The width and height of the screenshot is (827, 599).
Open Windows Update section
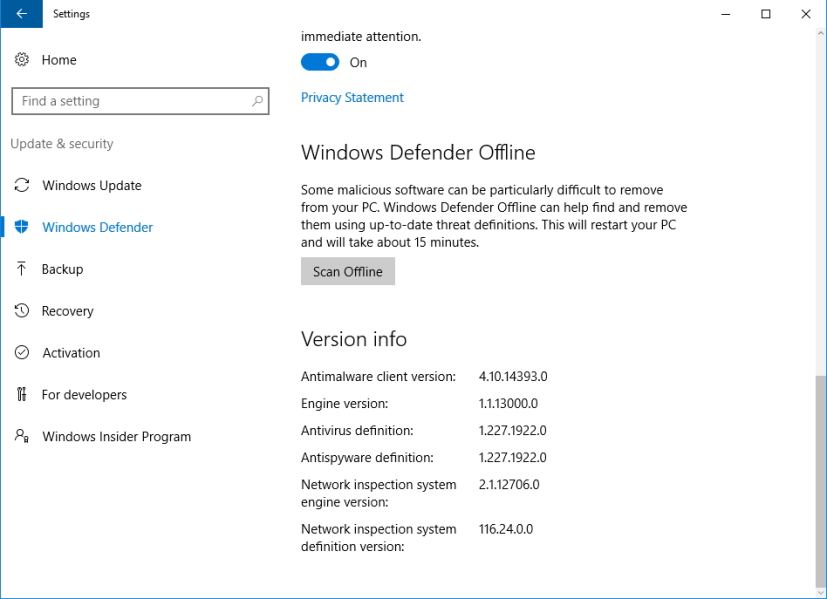[x=92, y=186]
